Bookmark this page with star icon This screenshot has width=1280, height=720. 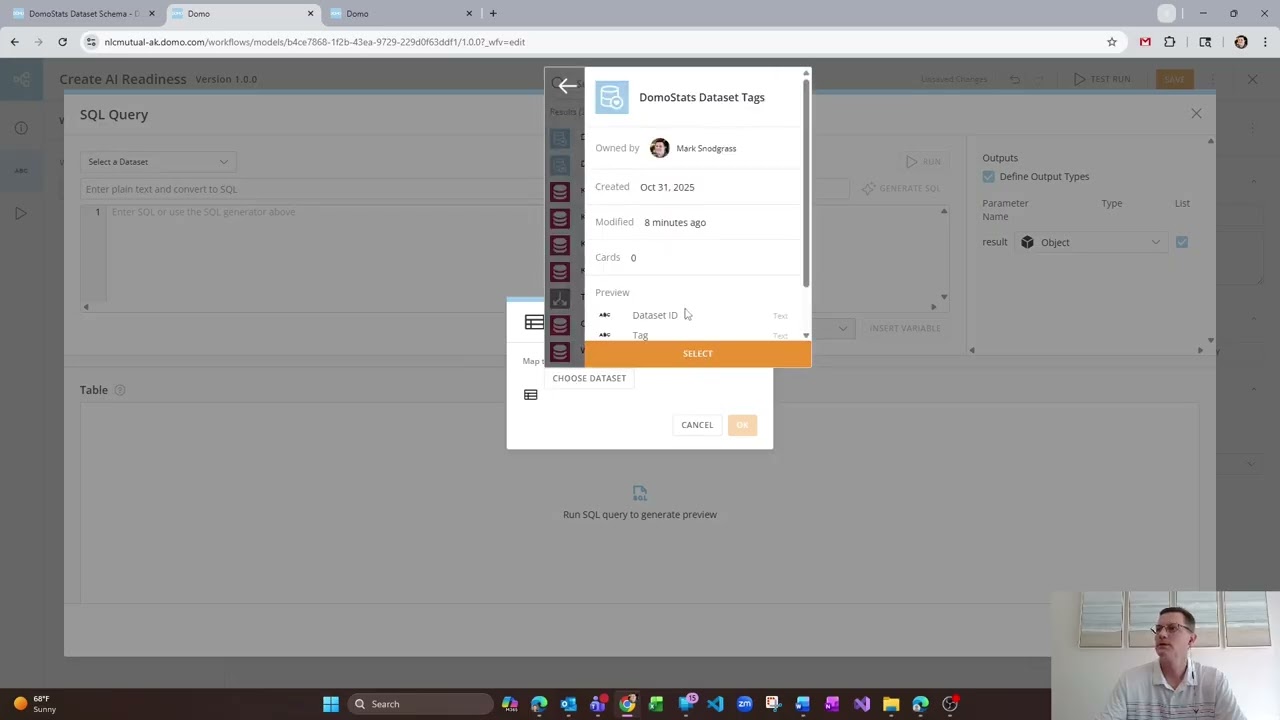click(x=1112, y=42)
